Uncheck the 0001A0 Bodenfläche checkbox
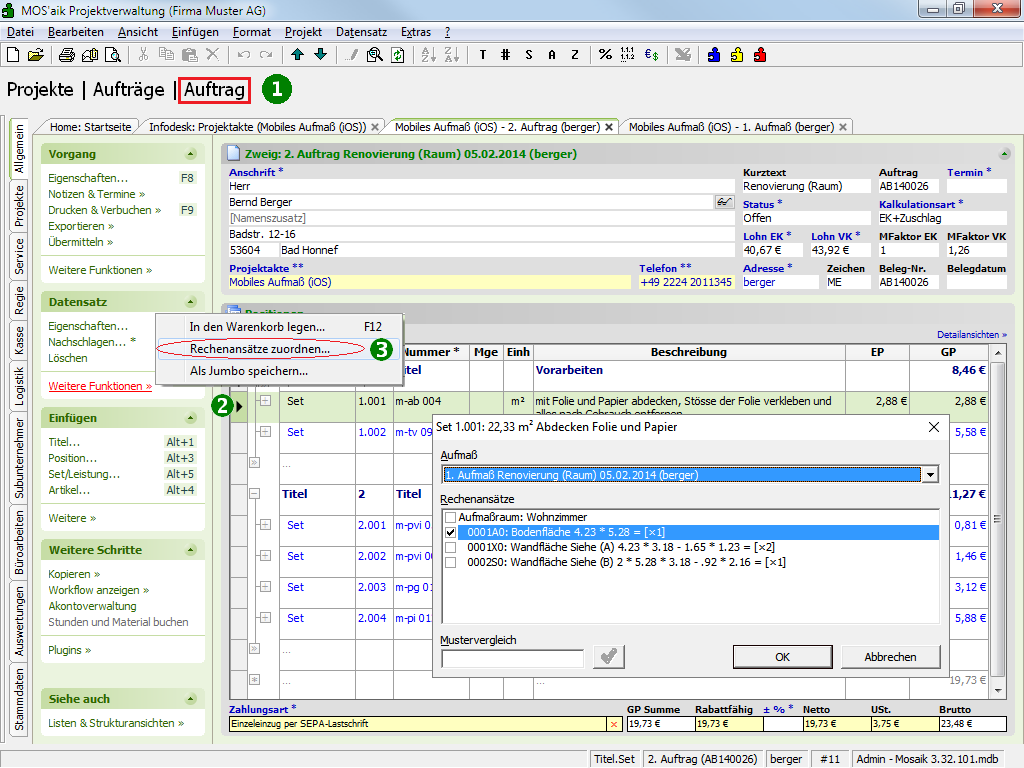 pos(450,532)
